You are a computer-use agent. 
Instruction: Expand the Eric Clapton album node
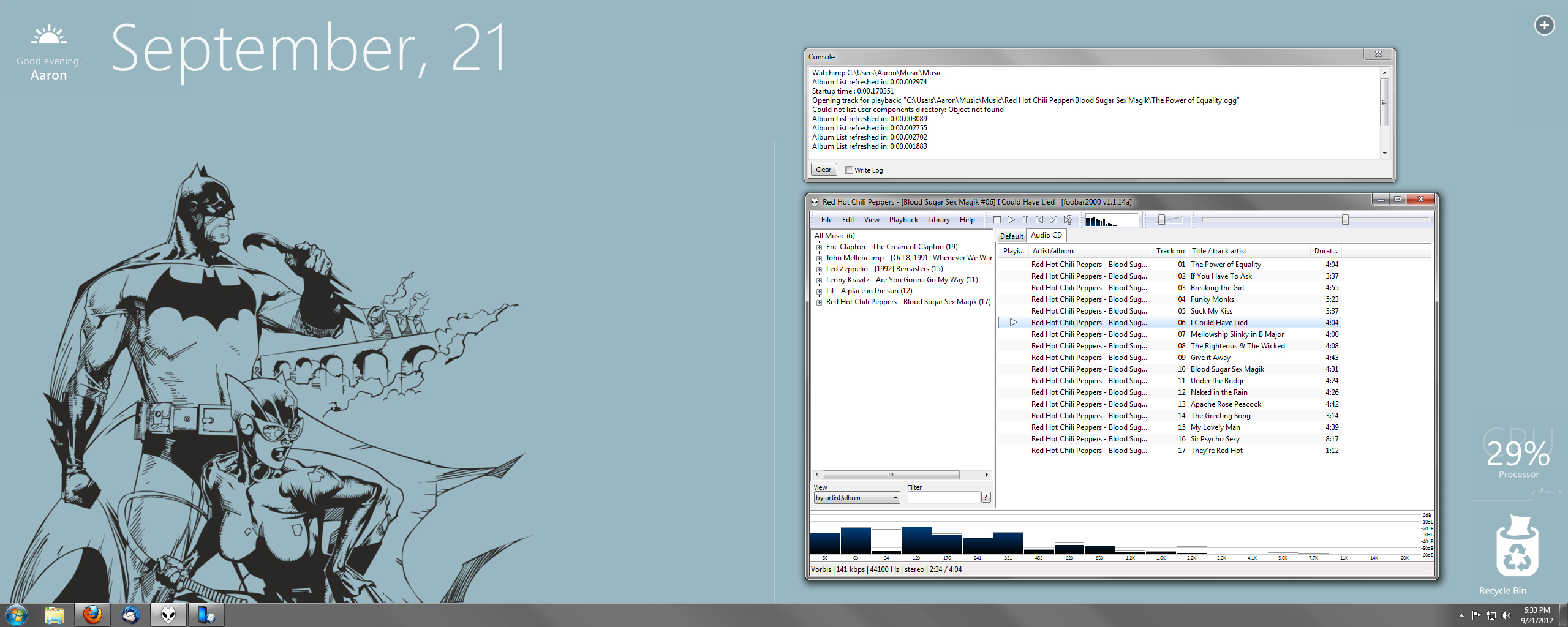point(819,247)
